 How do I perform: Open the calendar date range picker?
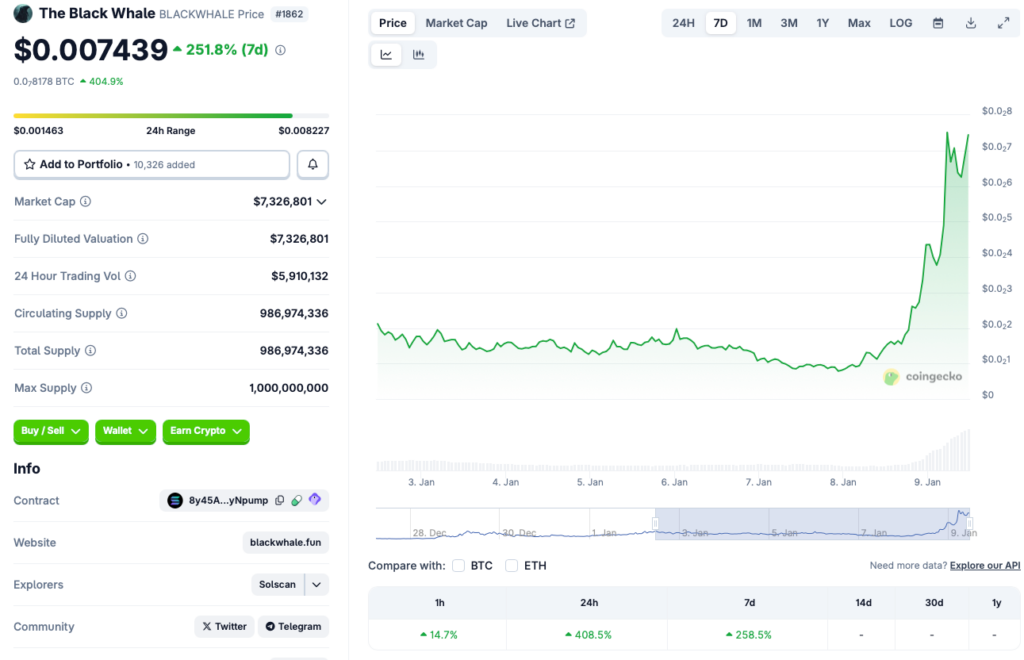click(x=938, y=23)
